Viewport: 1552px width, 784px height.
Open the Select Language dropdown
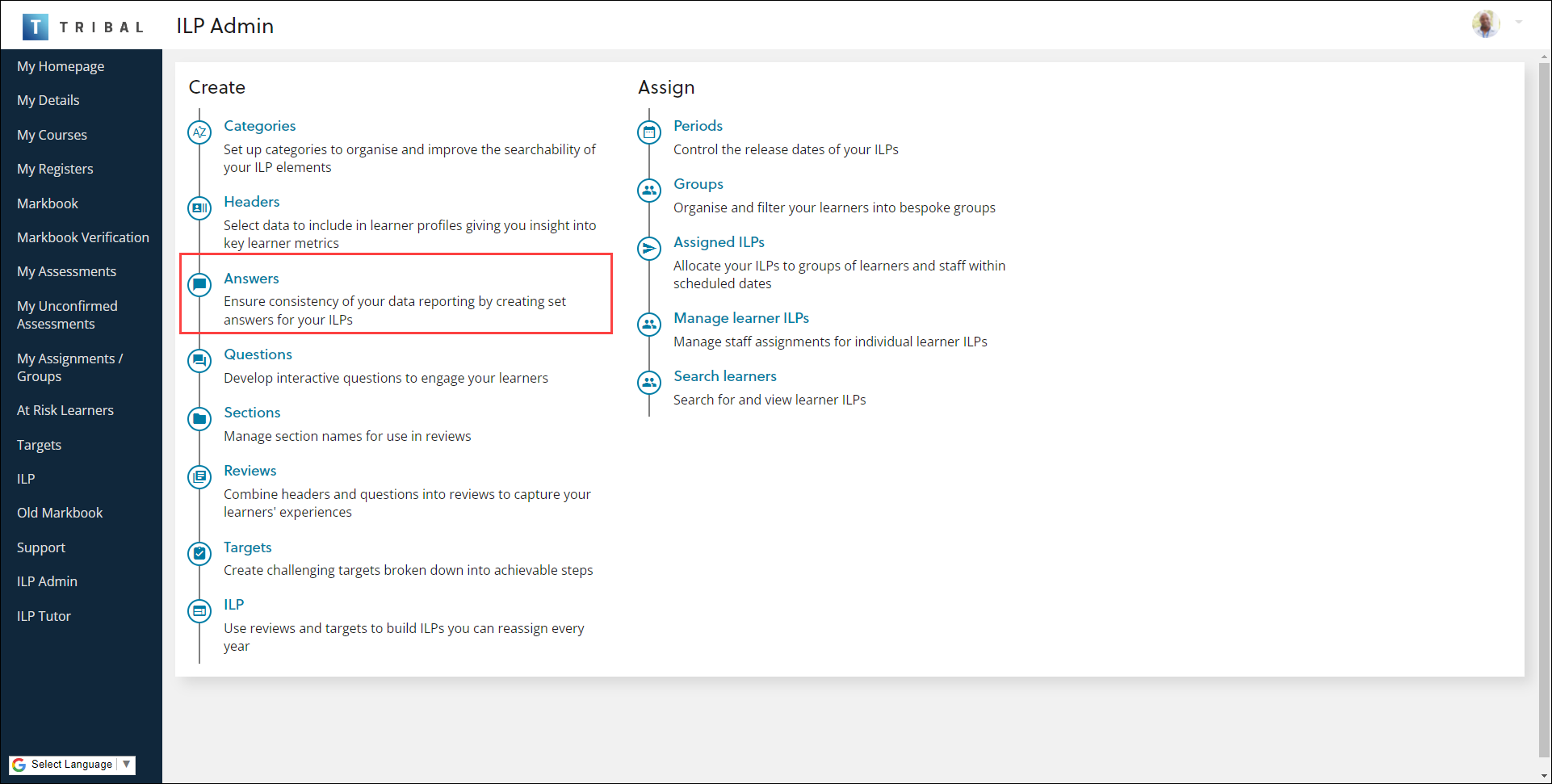point(71,764)
